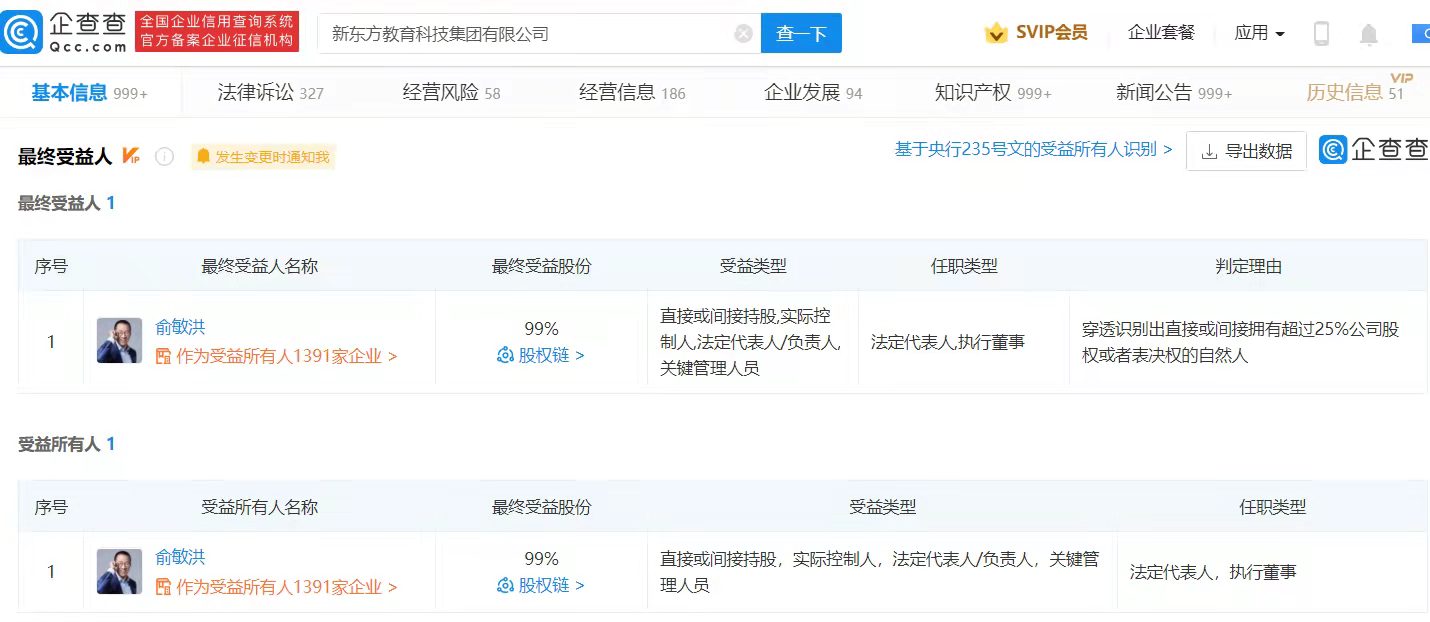Switch to 企业发展 tab
The height and width of the screenshot is (622, 1430).
[x=813, y=93]
